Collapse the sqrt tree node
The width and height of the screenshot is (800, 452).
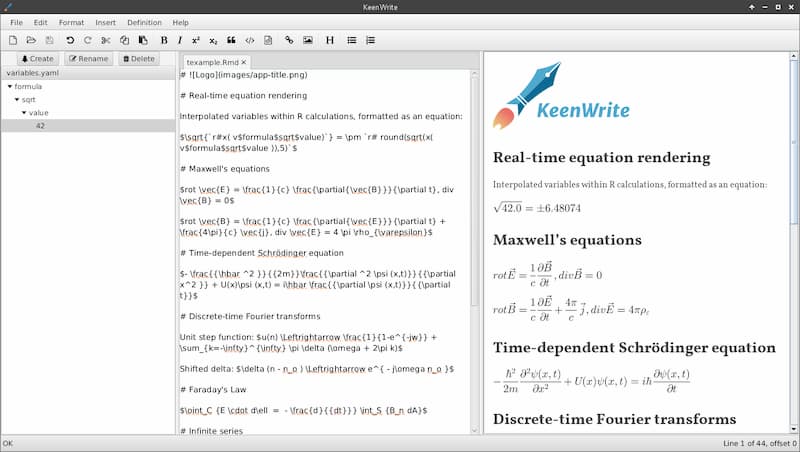(17, 99)
